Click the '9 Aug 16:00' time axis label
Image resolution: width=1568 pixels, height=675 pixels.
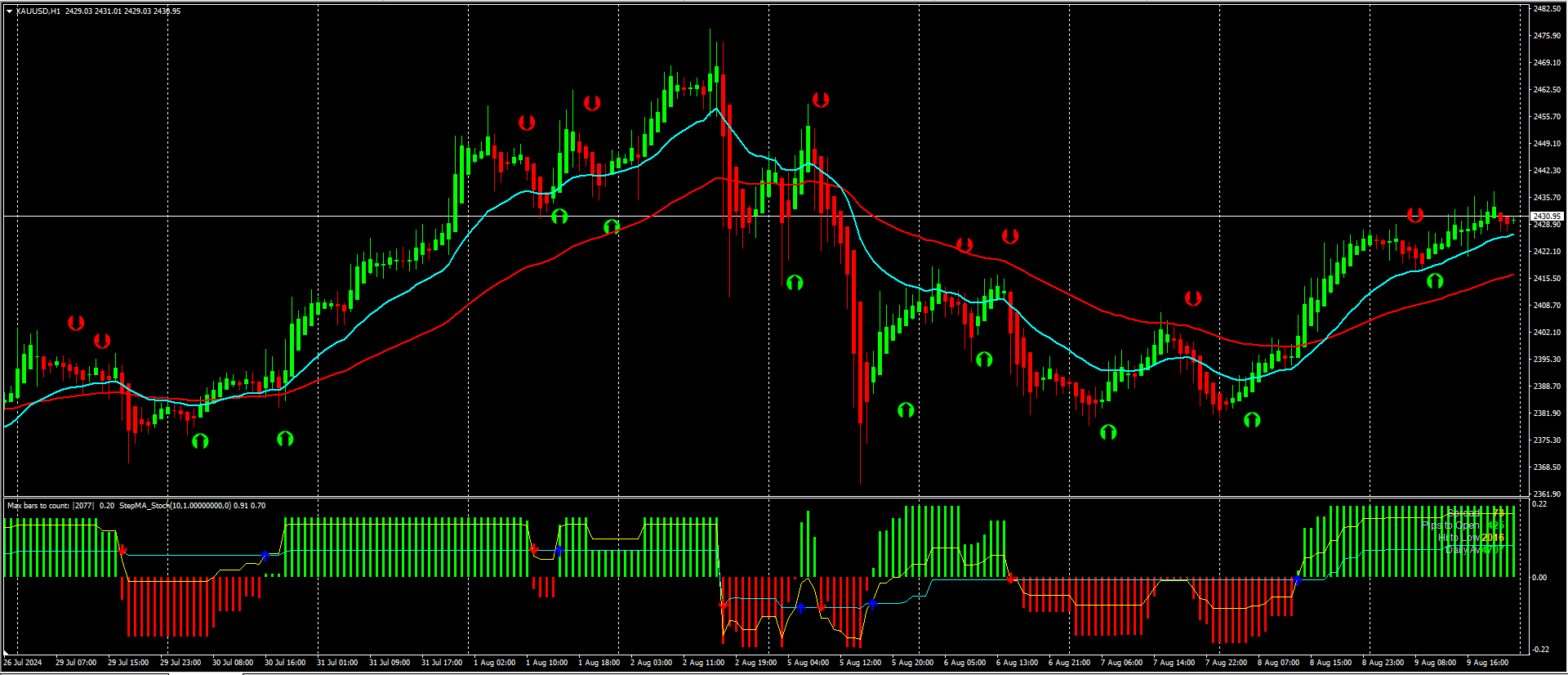(x=1488, y=663)
